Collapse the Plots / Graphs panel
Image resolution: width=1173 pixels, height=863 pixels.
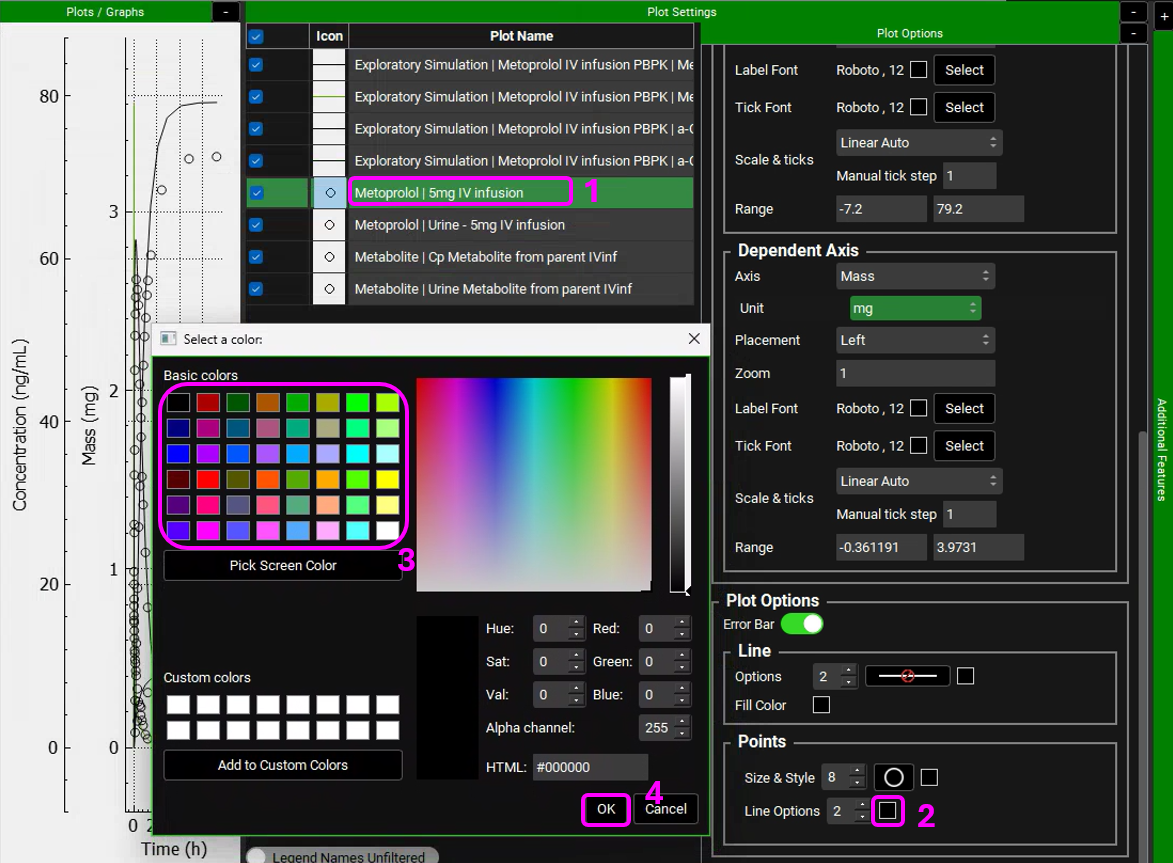coord(225,12)
